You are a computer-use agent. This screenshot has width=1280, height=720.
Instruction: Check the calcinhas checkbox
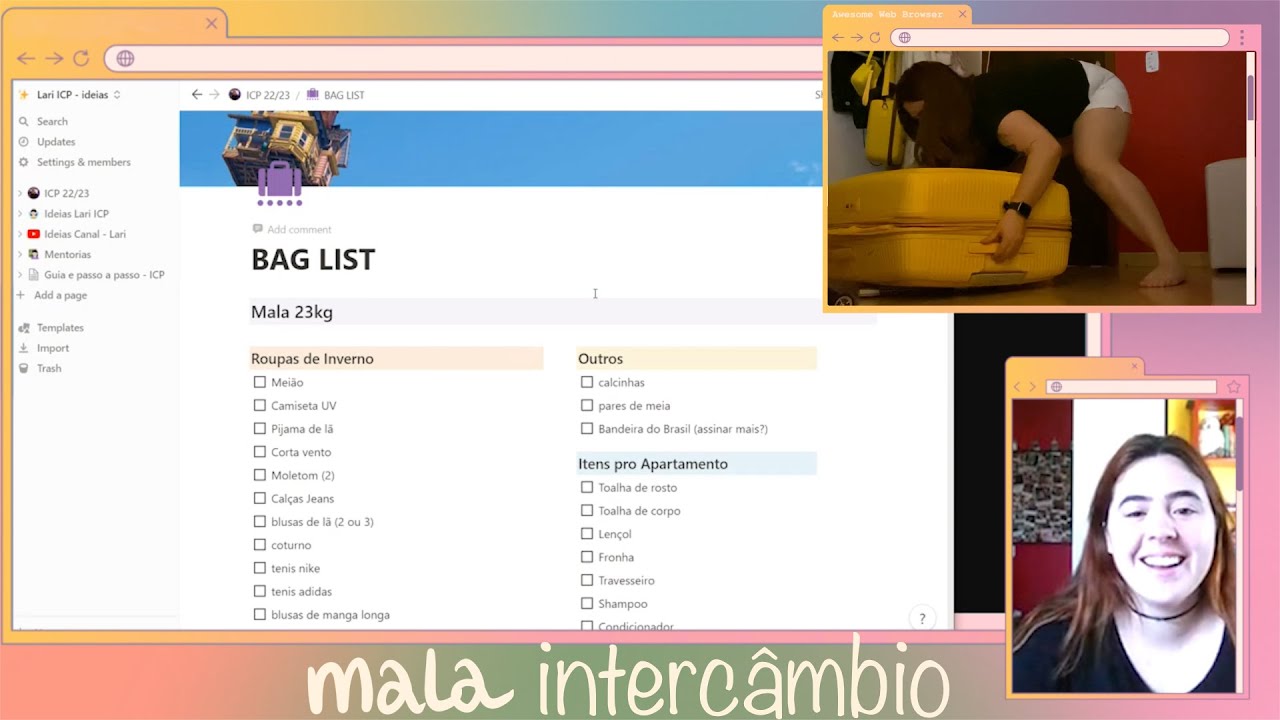pos(587,382)
